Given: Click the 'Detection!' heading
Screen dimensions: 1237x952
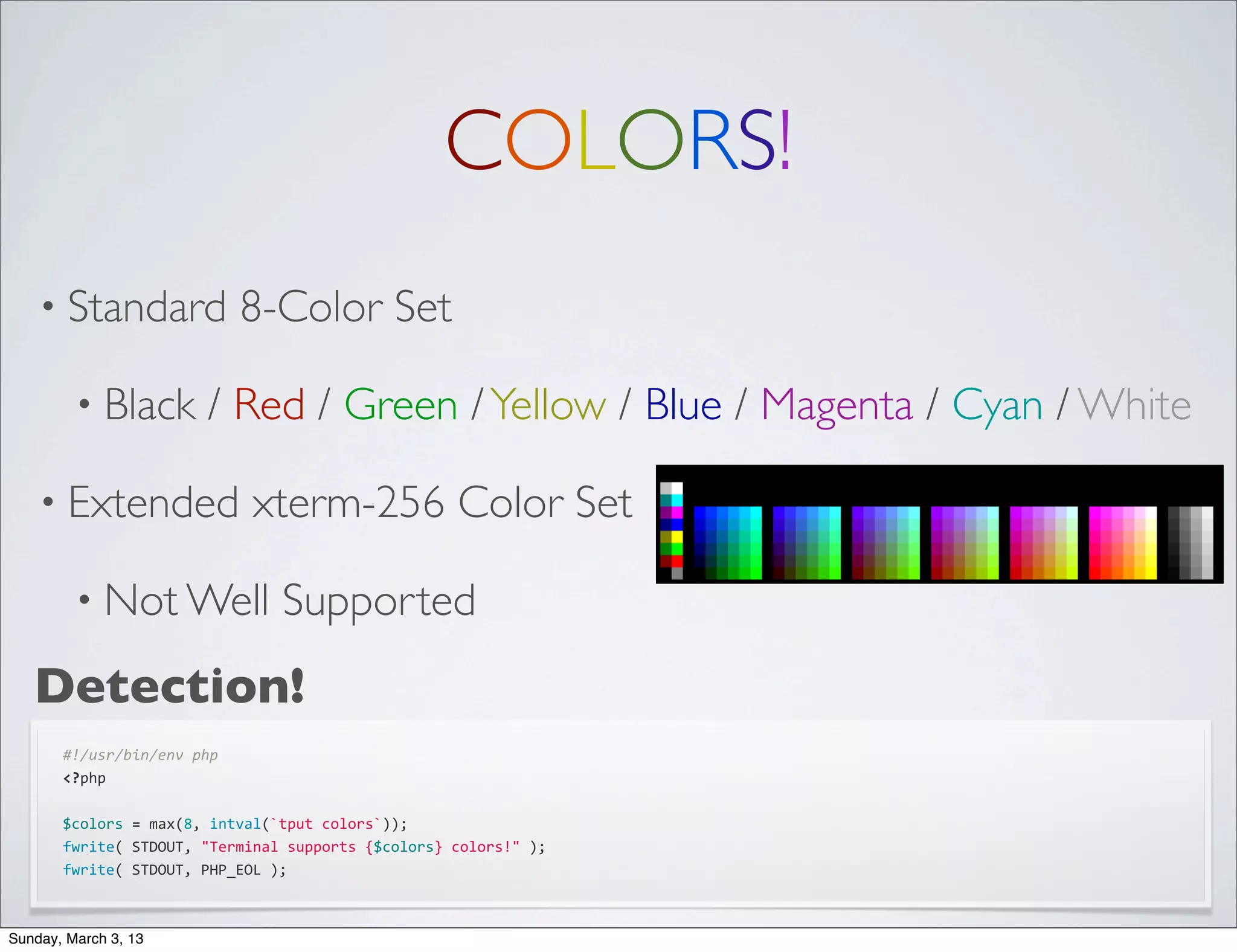Looking at the screenshot, I should pyautogui.click(x=170, y=686).
